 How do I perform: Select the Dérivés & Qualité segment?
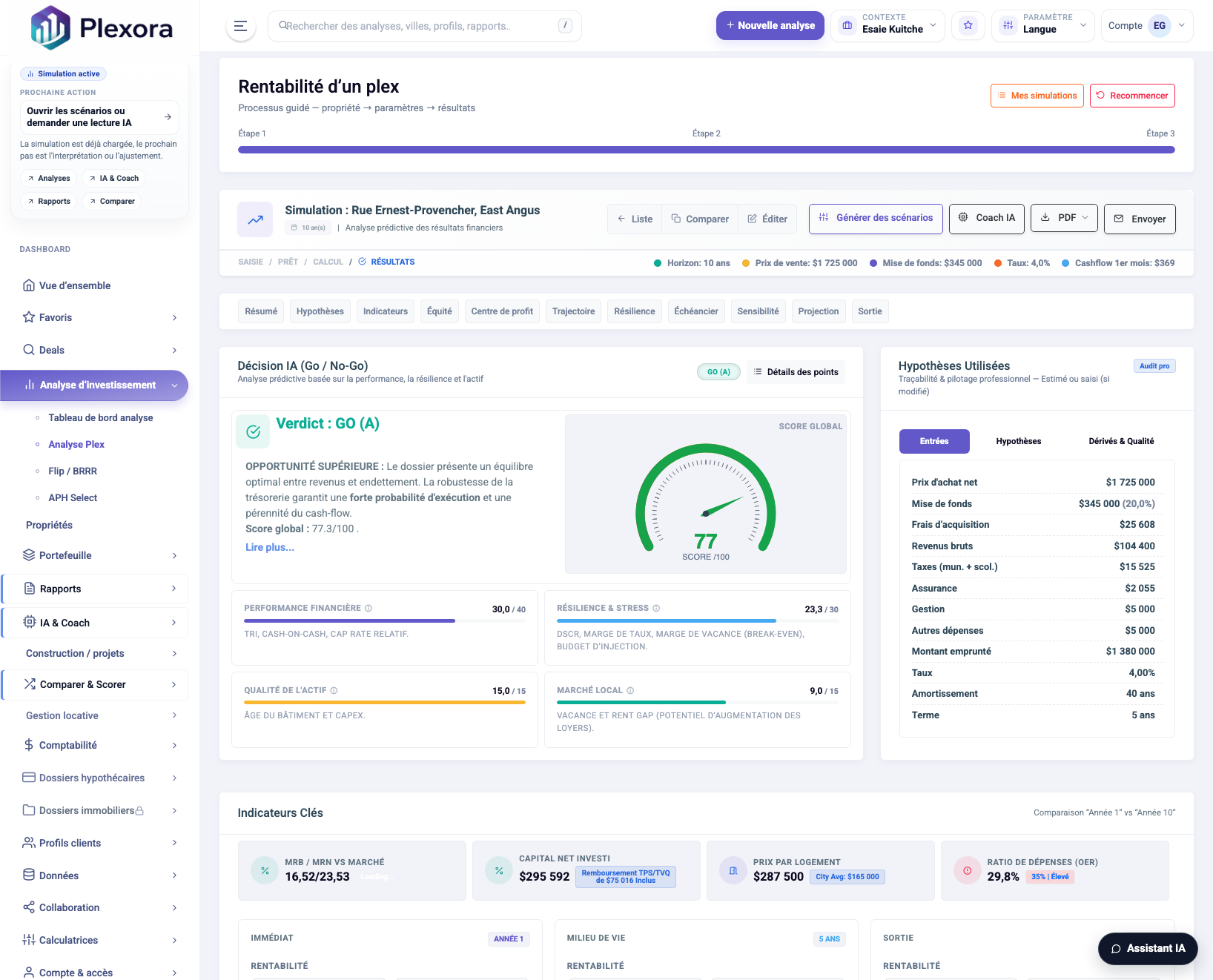click(x=1120, y=441)
